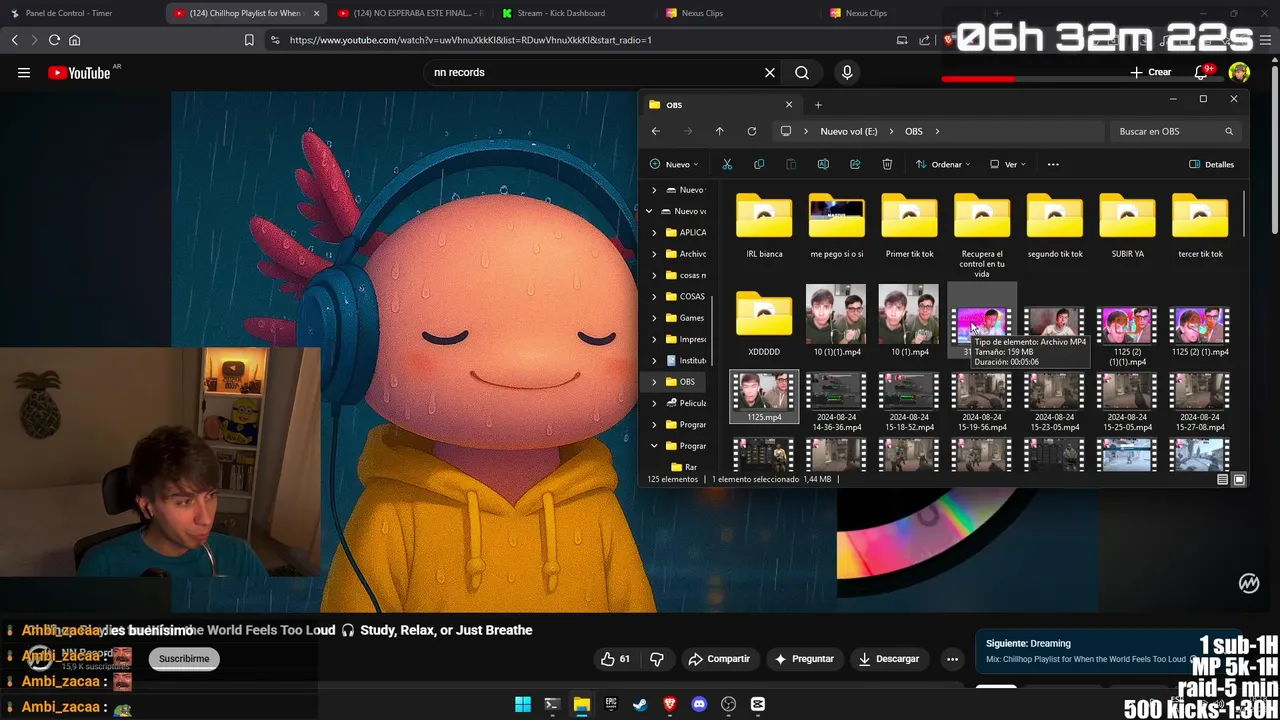Click the Descargar button under the video
The image size is (1280, 720).
[889, 659]
